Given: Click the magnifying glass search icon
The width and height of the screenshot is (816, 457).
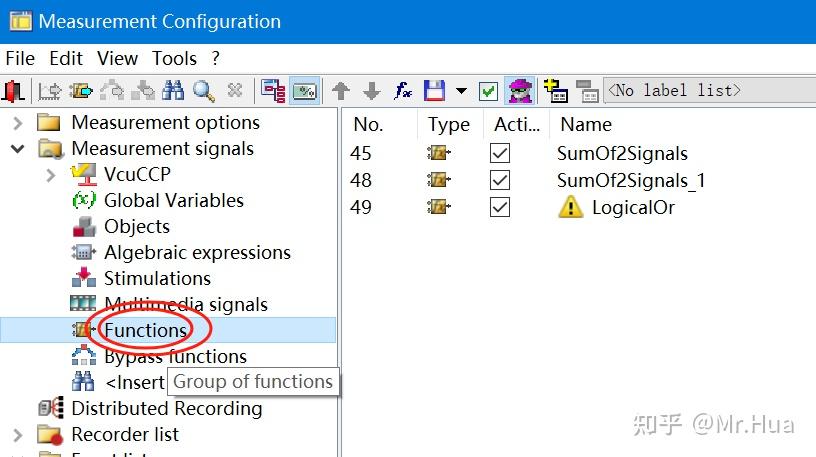Looking at the screenshot, I should click(203, 91).
